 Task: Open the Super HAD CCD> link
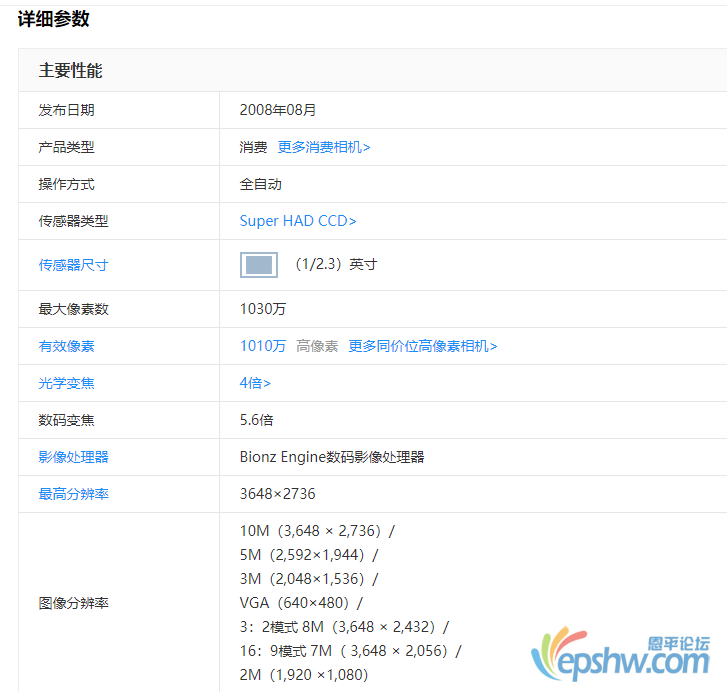(x=298, y=221)
